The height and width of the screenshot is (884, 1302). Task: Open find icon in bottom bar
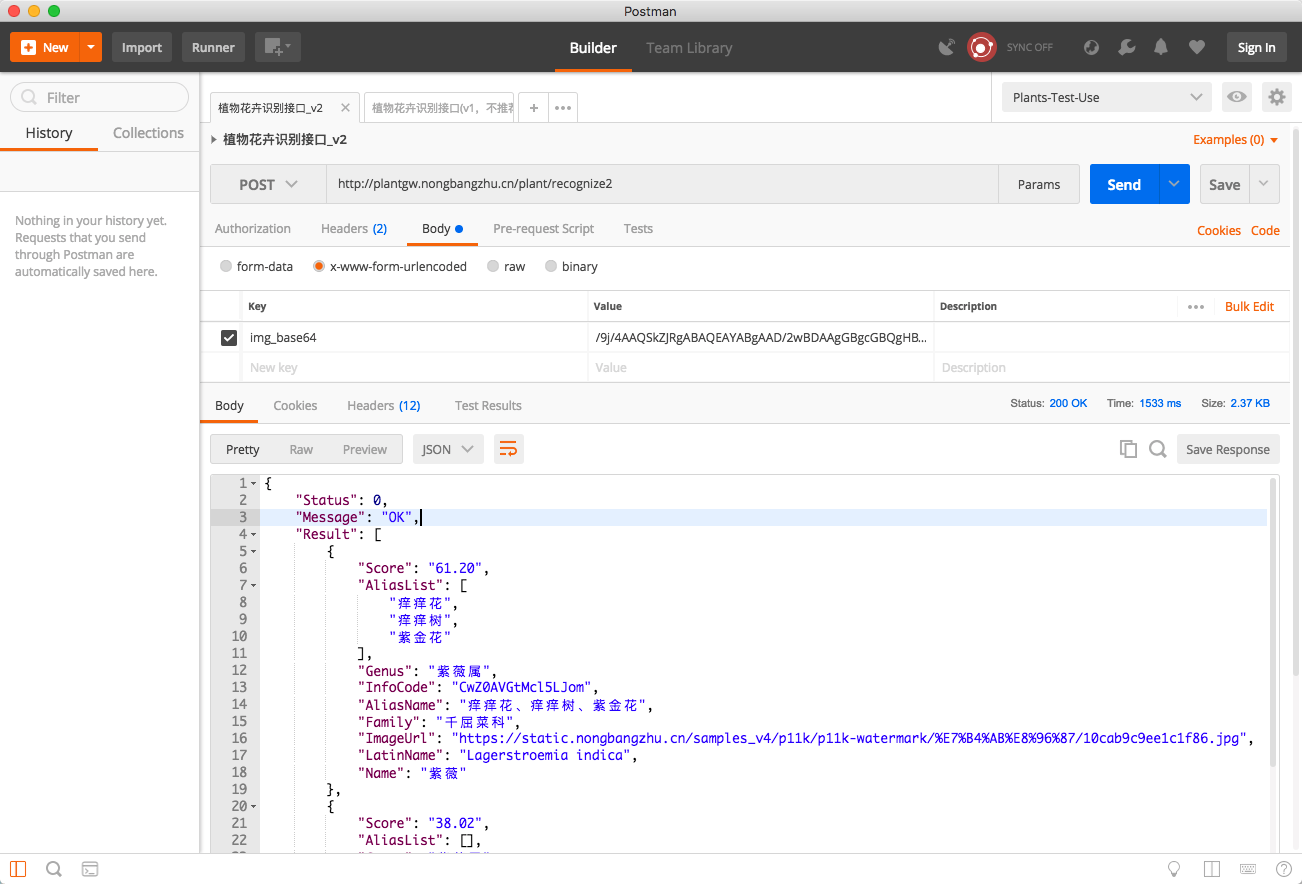point(54,869)
